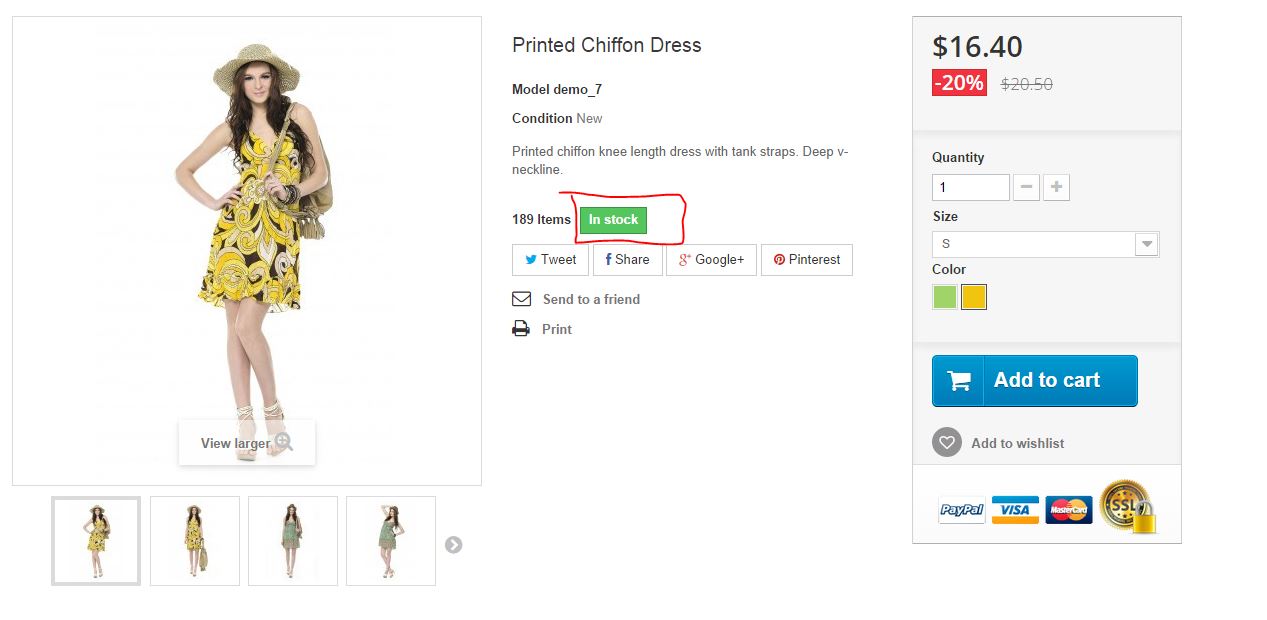
Task: Click the printer icon beside Print
Action: point(521,329)
